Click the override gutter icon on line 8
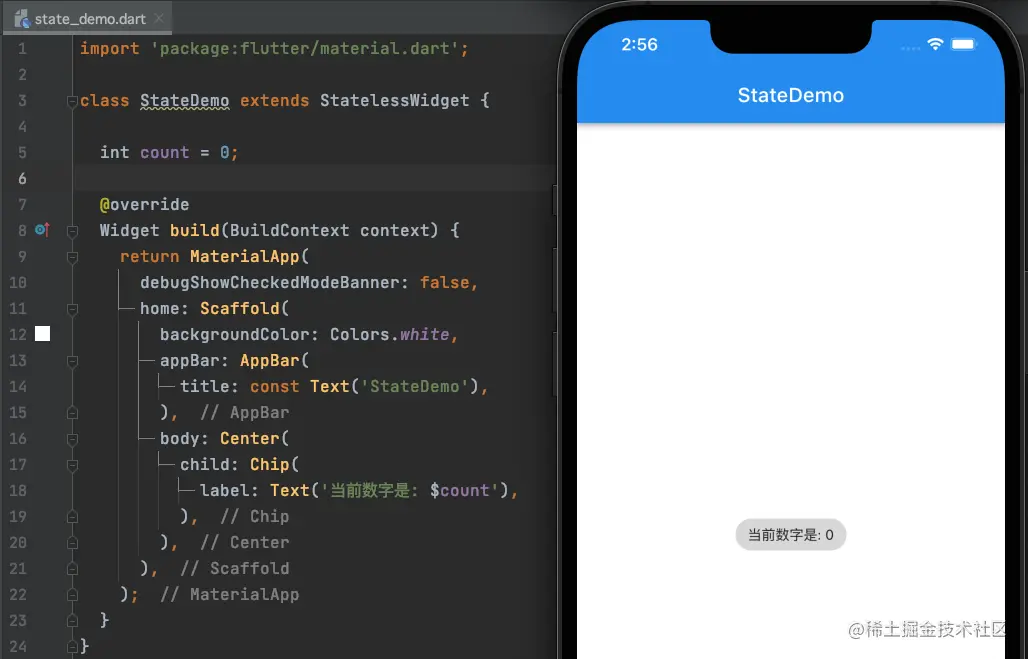1028x659 pixels. [x=42, y=230]
